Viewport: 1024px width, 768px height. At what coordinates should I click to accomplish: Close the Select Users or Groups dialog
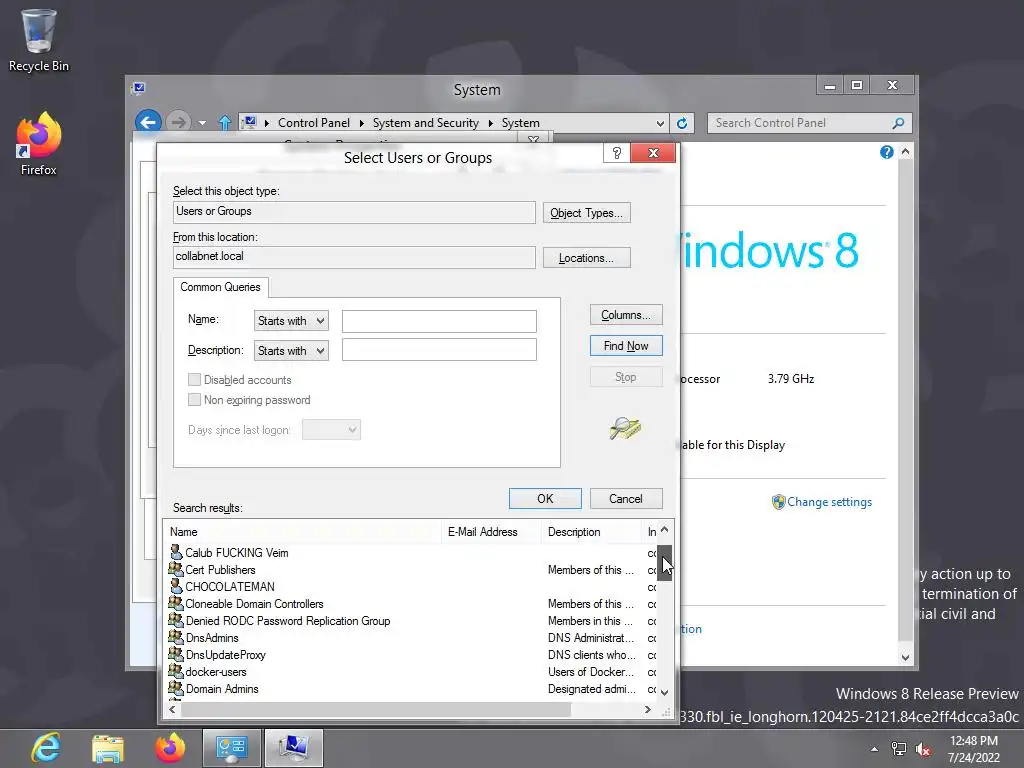click(x=653, y=153)
